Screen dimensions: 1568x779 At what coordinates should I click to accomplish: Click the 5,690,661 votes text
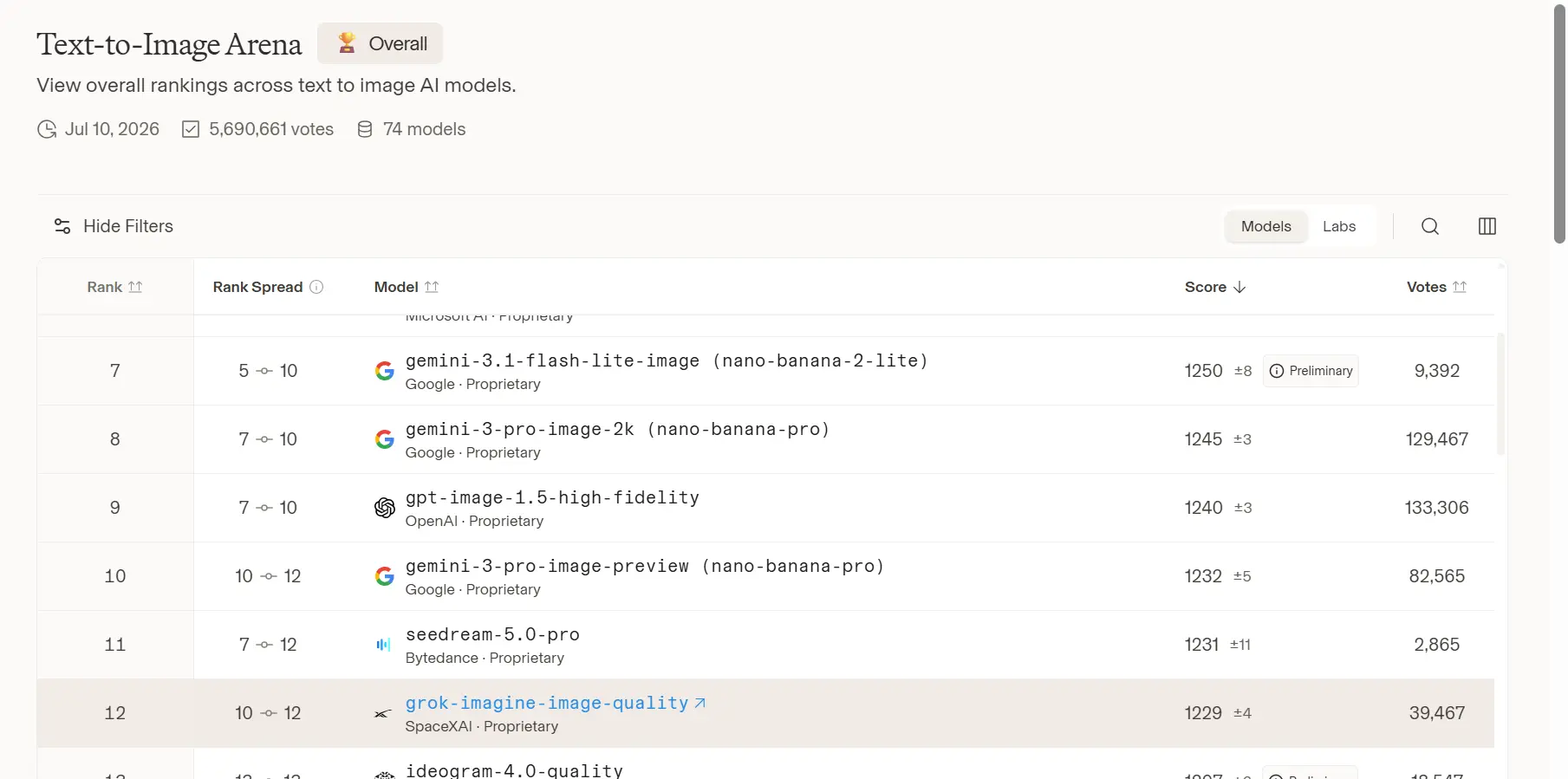[x=271, y=129]
